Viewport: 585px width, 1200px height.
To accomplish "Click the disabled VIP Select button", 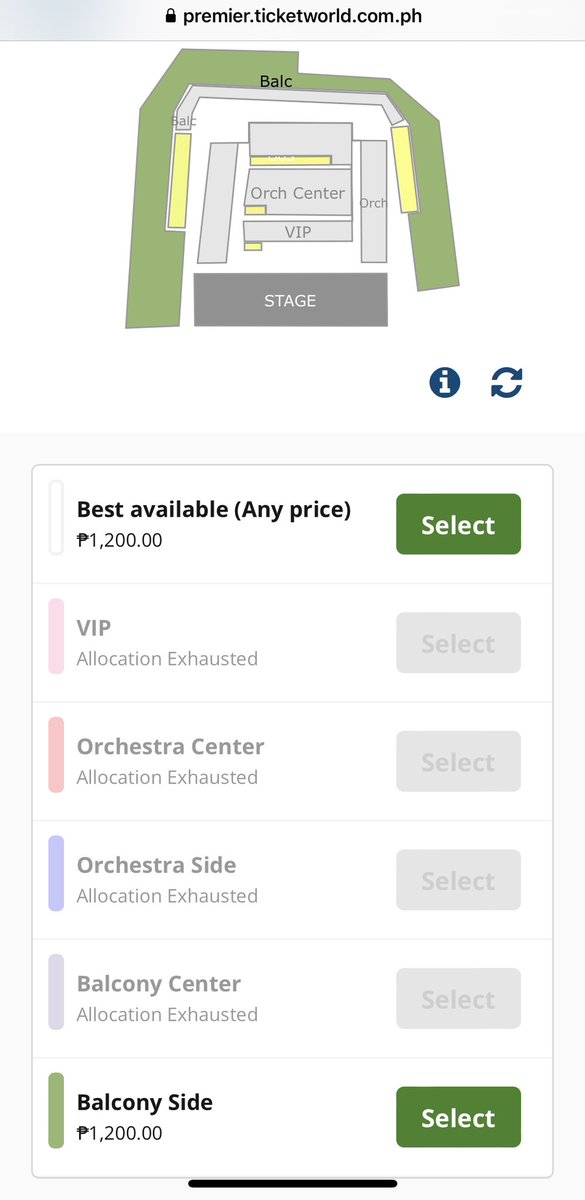I will coord(458,642).
